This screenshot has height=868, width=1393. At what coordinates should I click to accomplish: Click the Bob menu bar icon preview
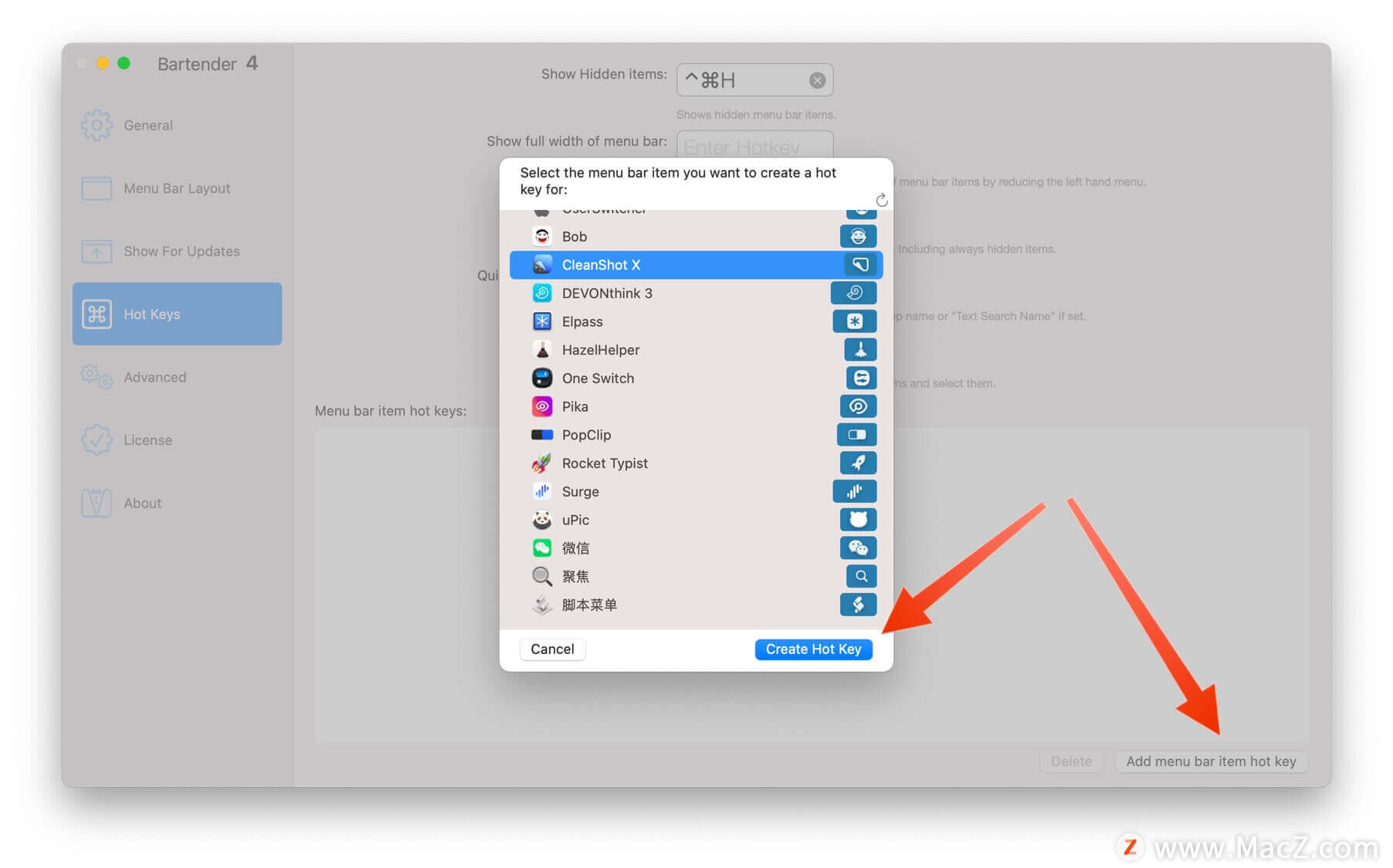857,236
